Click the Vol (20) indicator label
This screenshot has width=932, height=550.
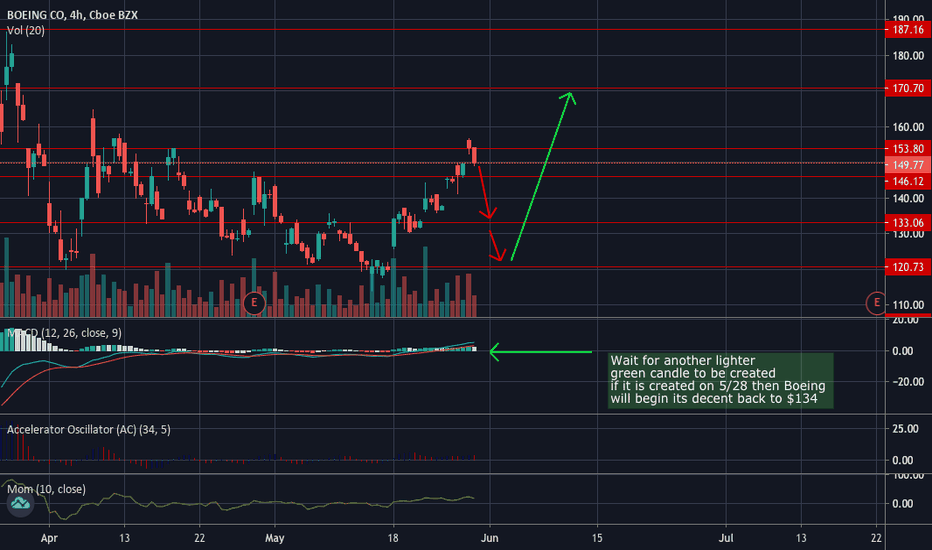click(26, 30)
